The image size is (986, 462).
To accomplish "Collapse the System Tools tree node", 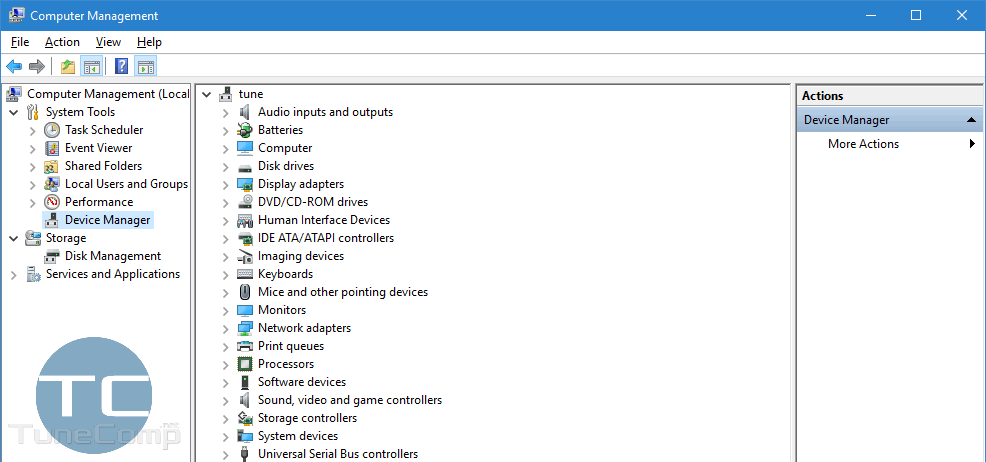I will pyautogui.click(x=14, y=113).
